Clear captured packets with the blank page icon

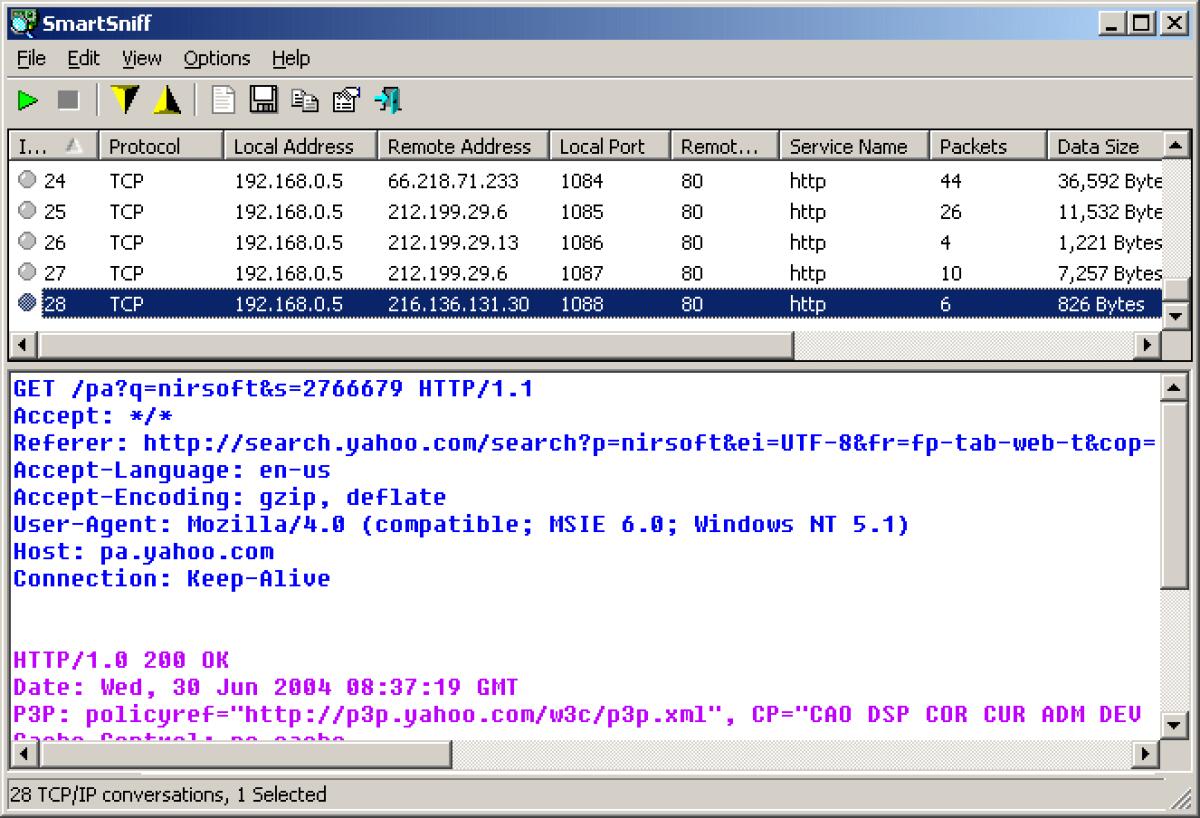click(x=224, y=100)
